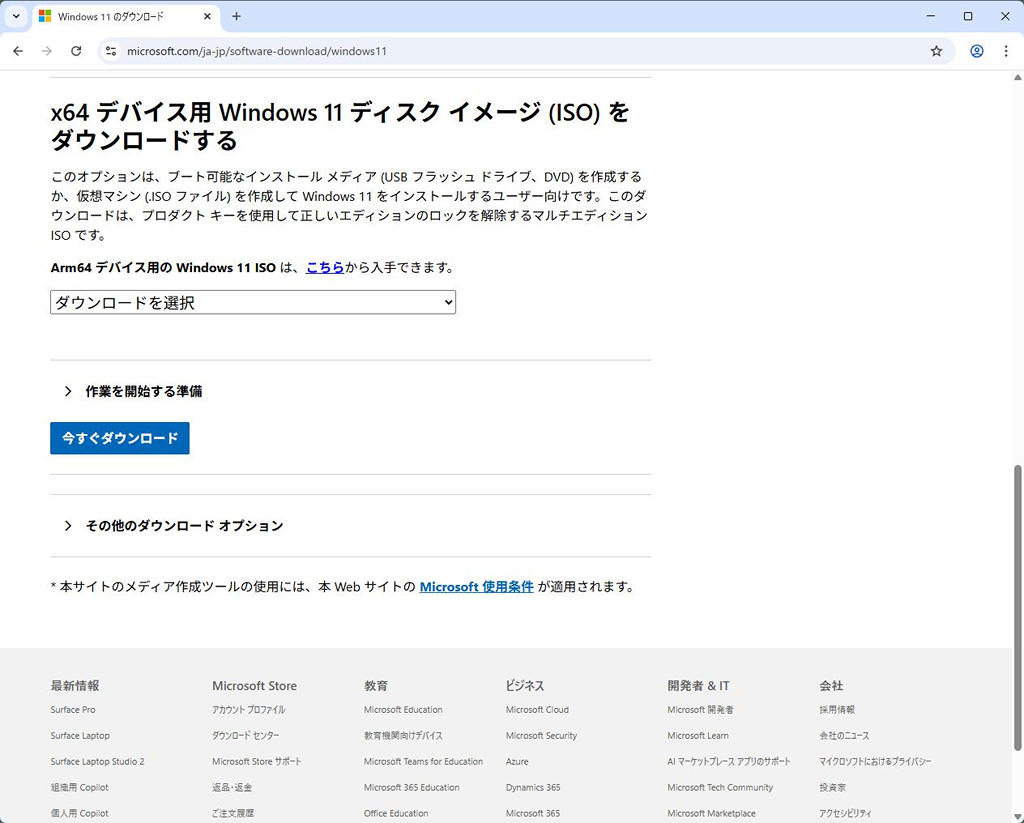Open the ダウンロードを選択 dropdown
The height and width of the screenshot is (823, 1024).
pyautogui.click(x=253, y=302)
